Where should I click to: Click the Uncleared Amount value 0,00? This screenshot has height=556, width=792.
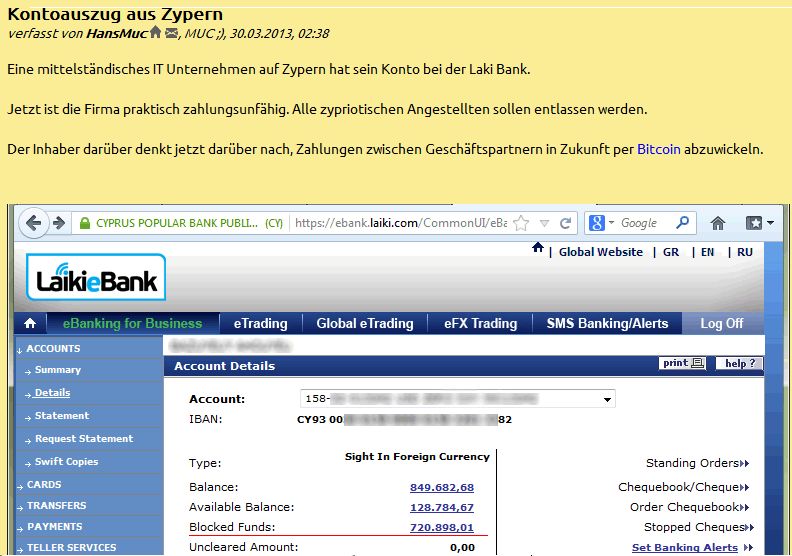click(x=462, y=547)
